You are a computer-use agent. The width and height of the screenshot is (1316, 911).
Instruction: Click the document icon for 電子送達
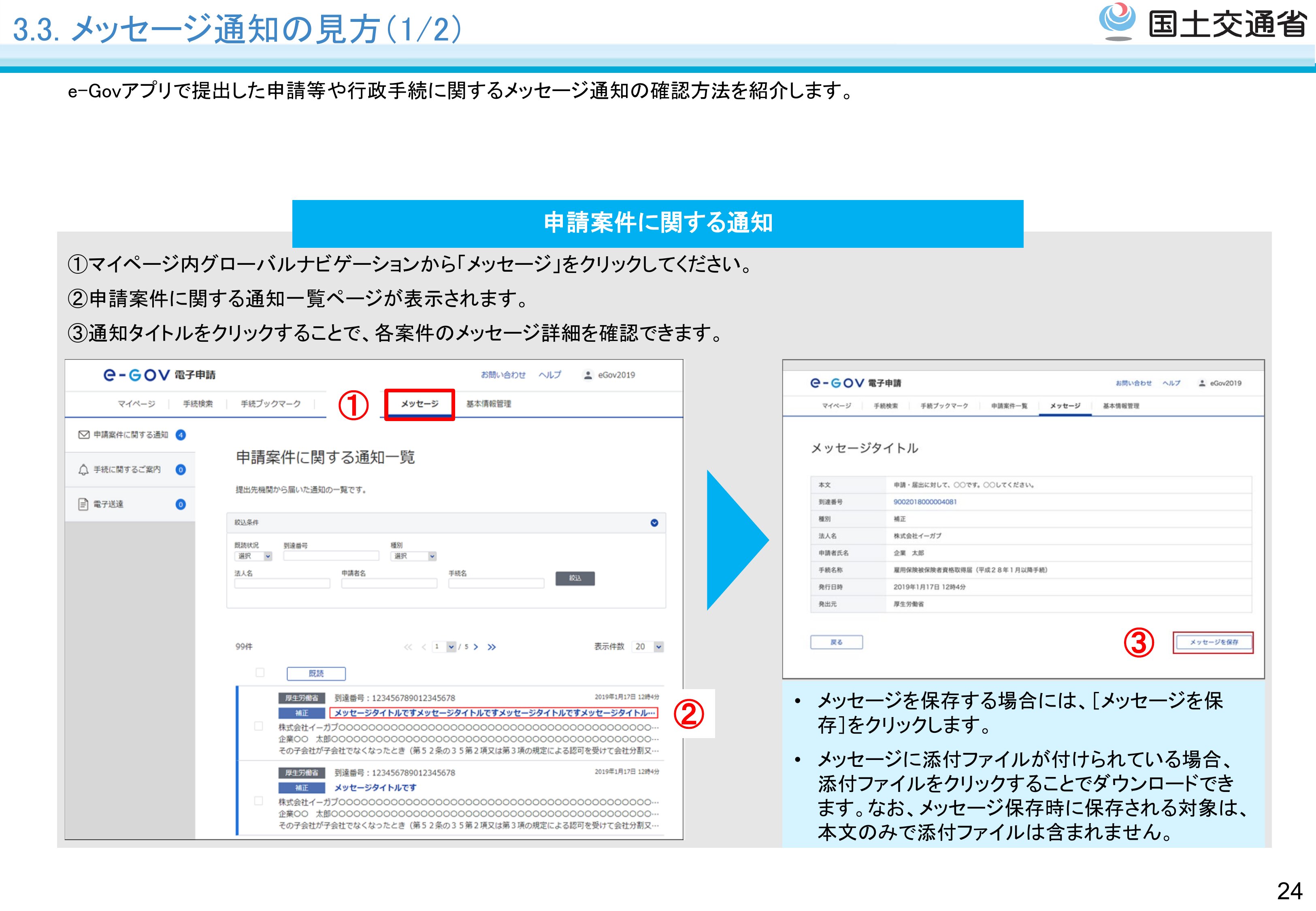(83, 504)
